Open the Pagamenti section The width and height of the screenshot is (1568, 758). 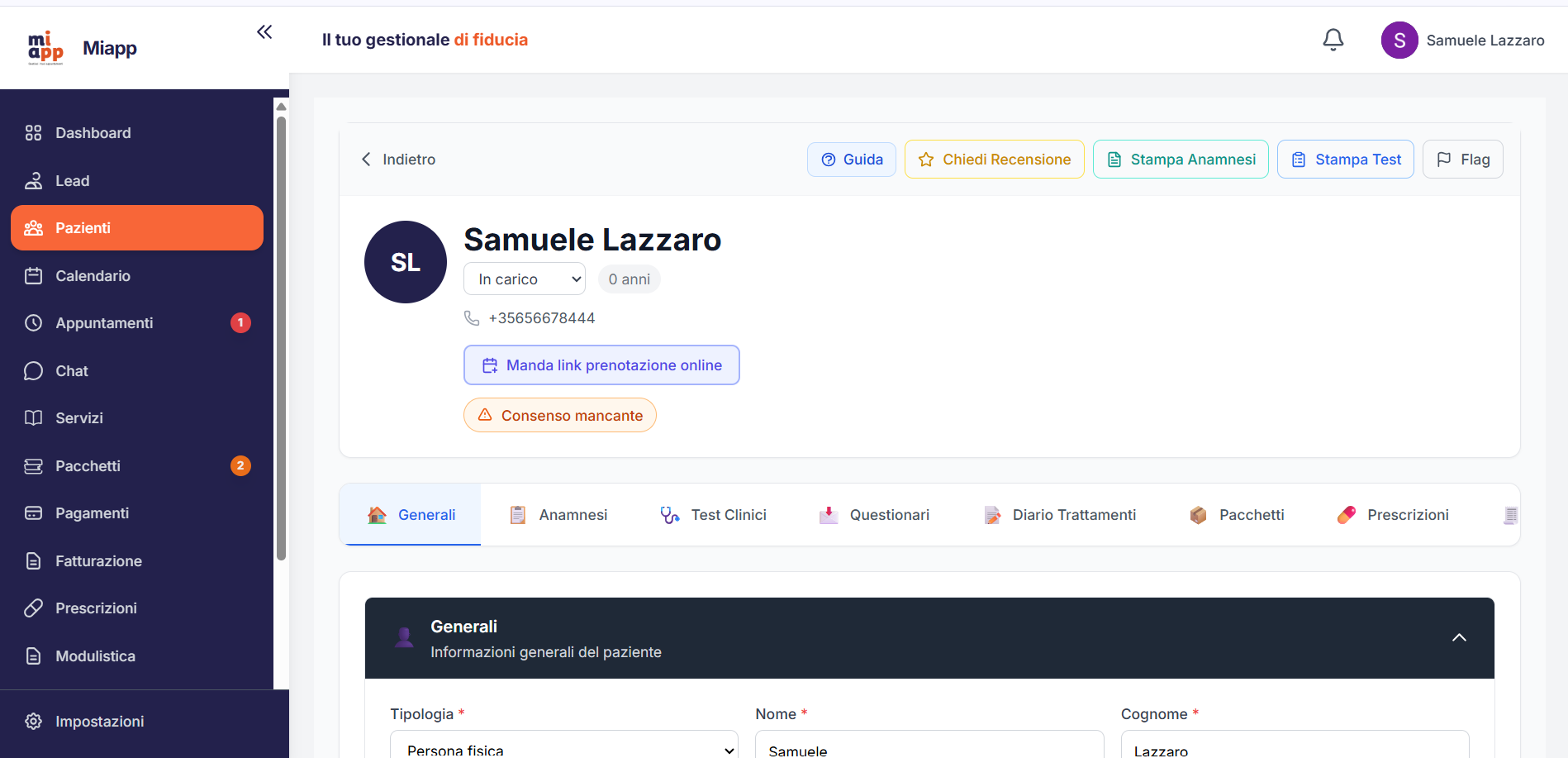point(93,512)
